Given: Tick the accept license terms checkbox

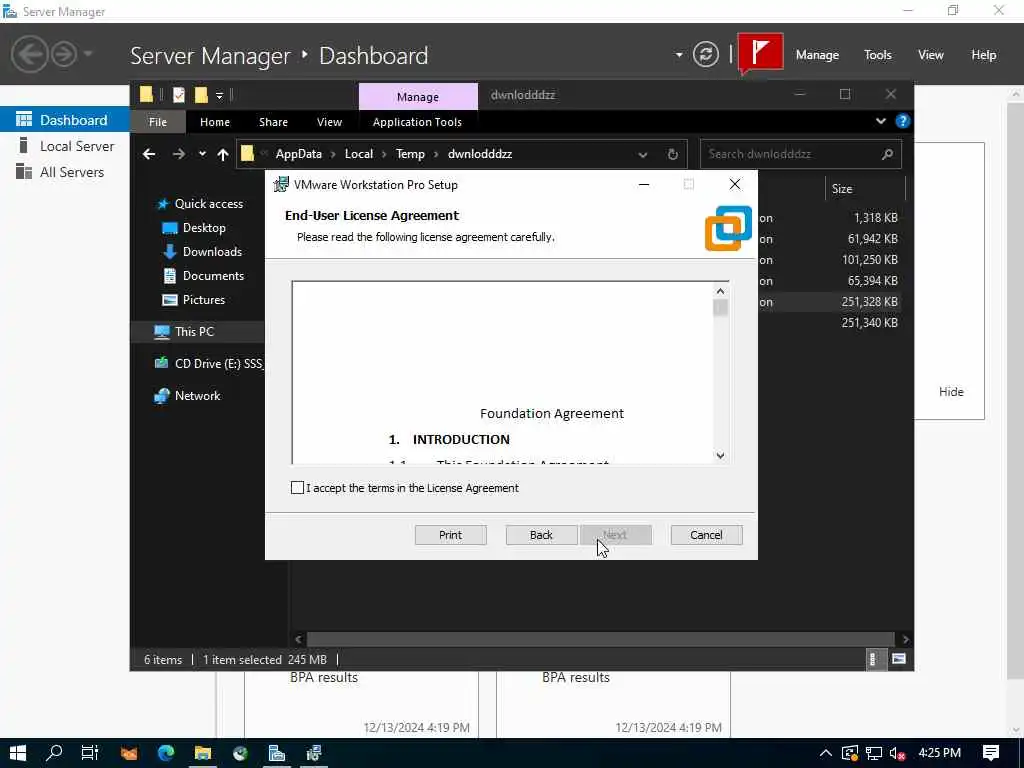Looking at the screenshot, I should click(297, 488).
